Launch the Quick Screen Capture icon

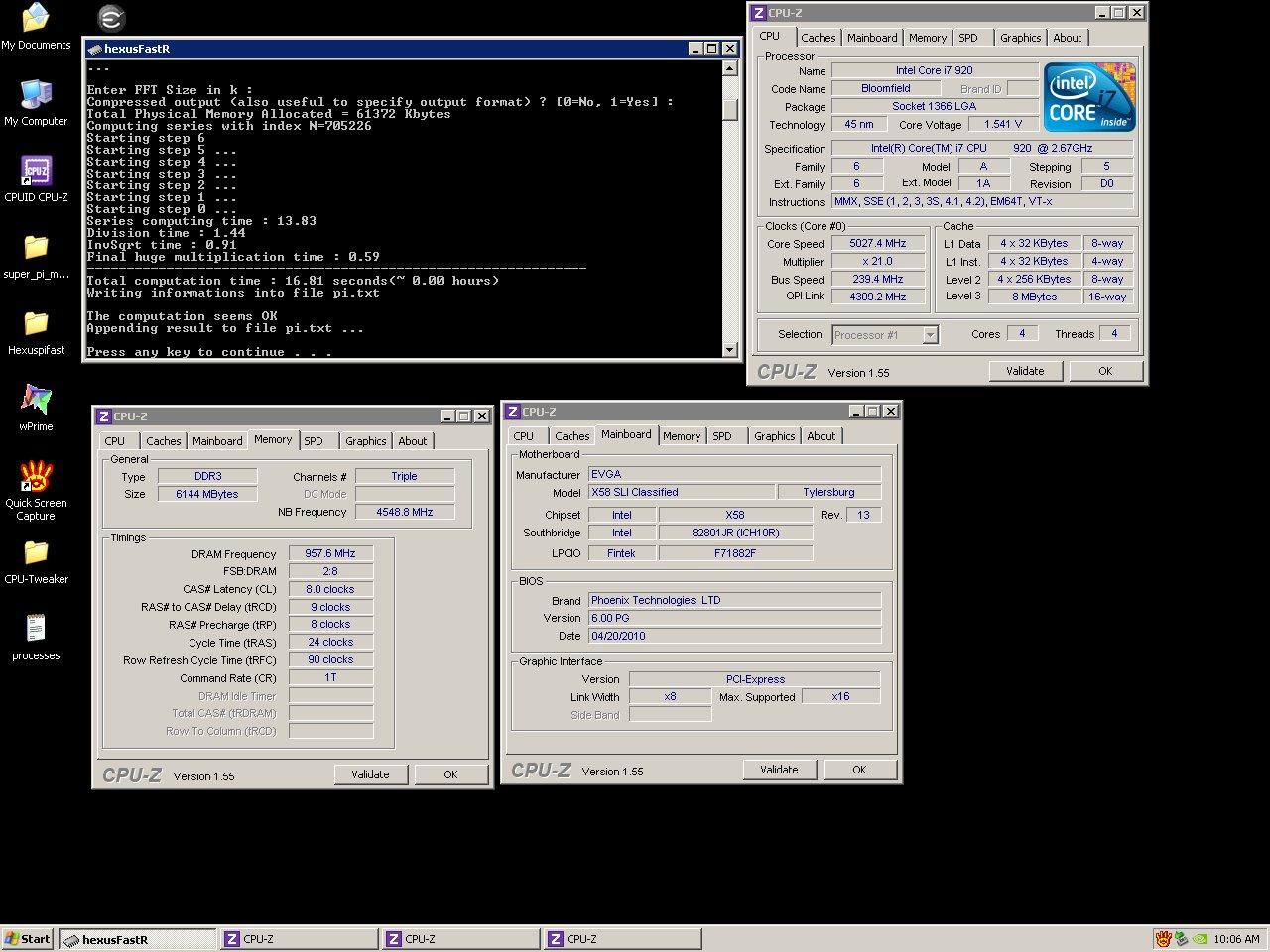36,490
